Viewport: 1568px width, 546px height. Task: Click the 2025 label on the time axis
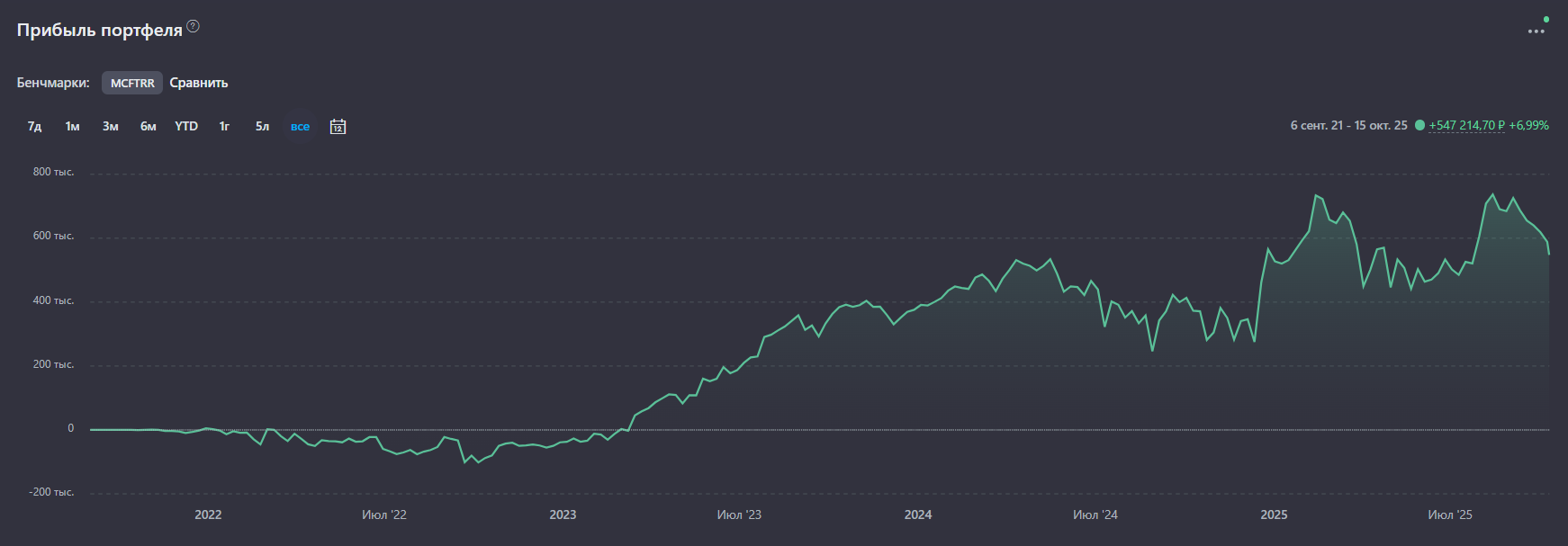pos(1274,515)
